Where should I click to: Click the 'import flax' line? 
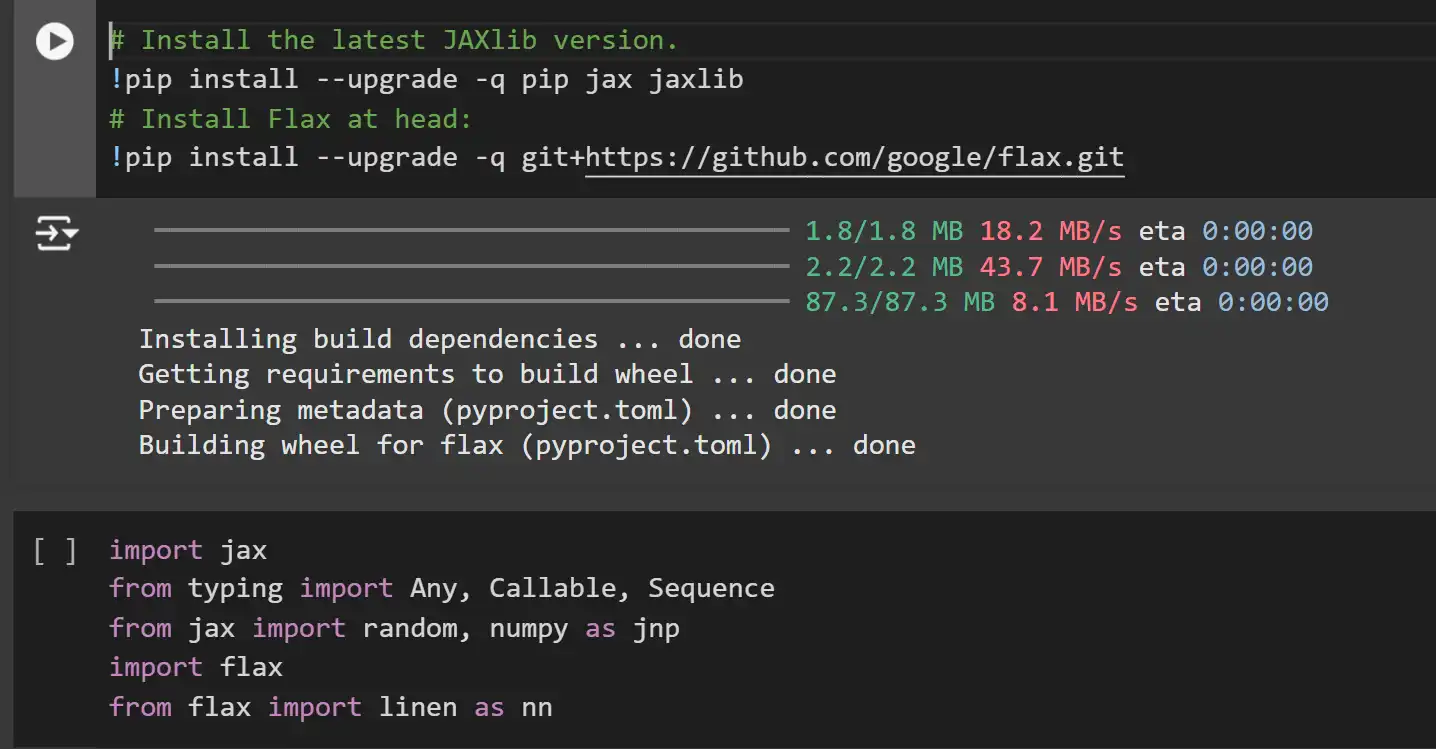(196, 667)
